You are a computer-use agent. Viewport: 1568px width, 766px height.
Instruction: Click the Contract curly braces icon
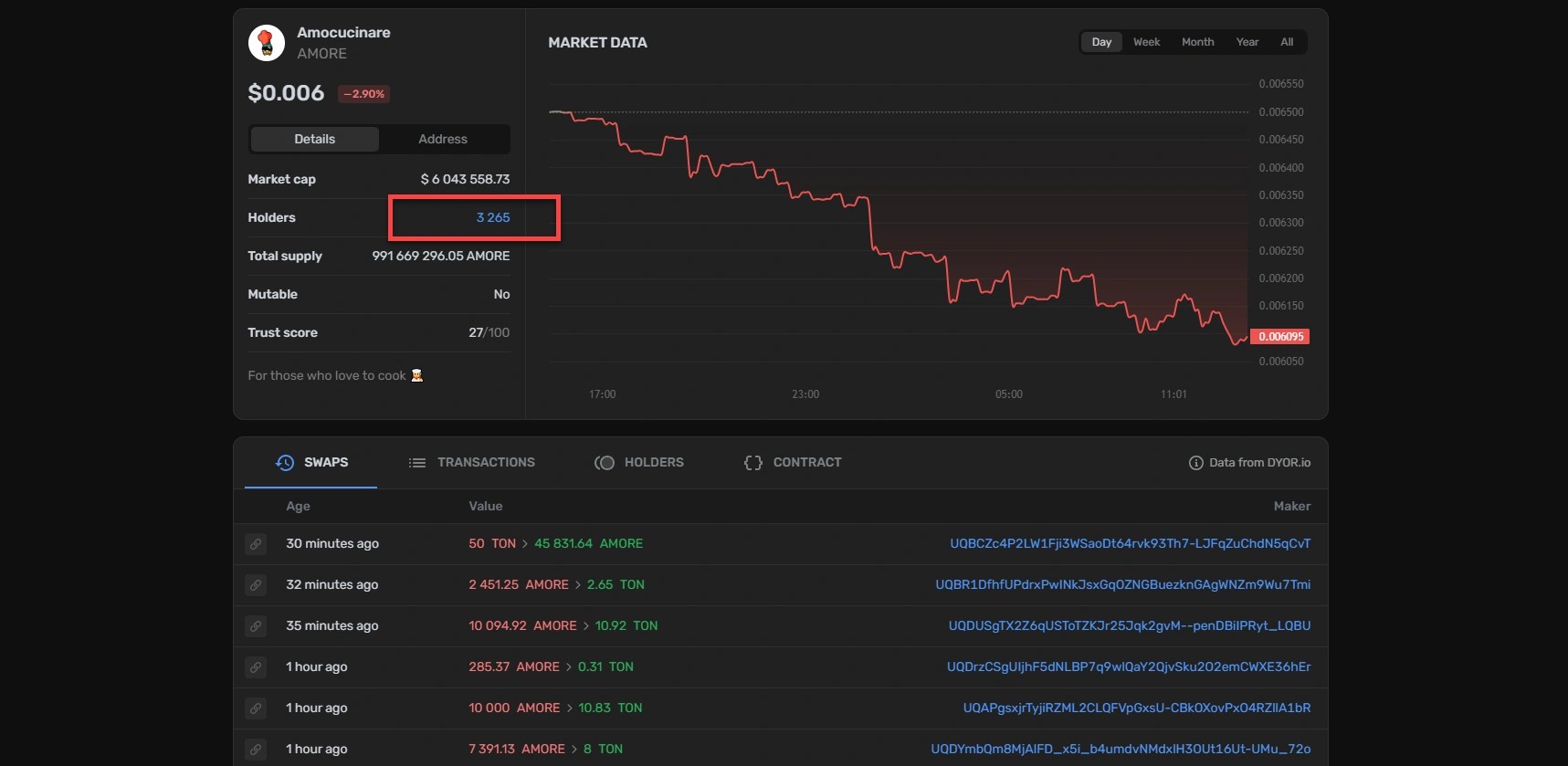tap(752, 463)
